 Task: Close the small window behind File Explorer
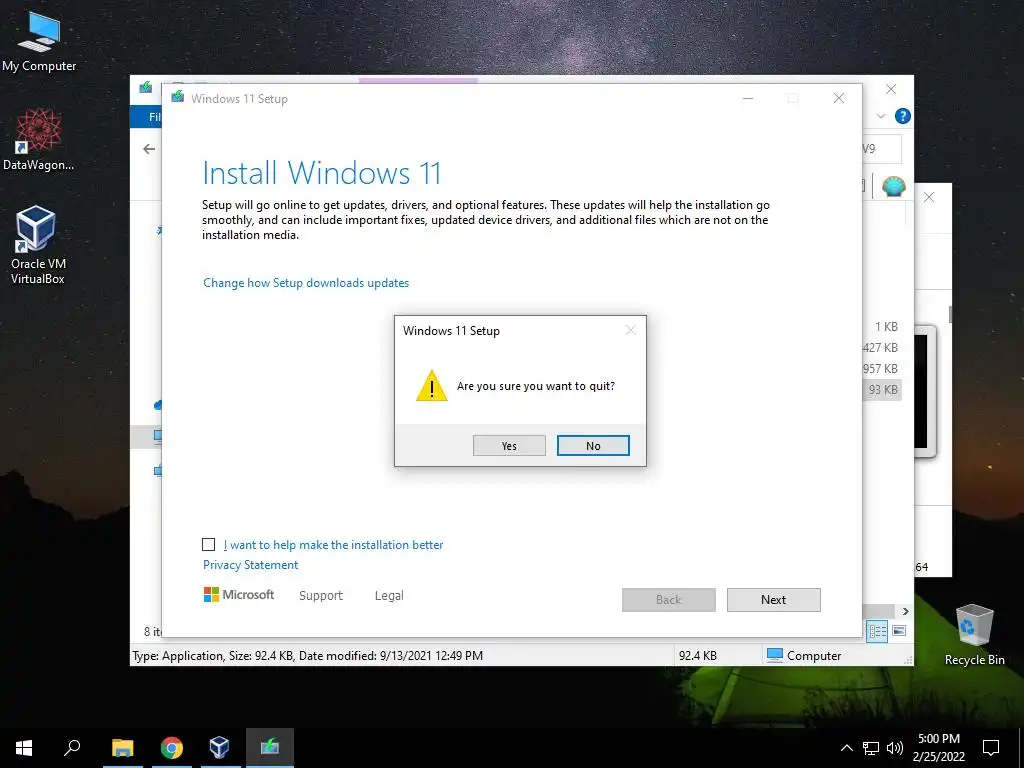tap(929, 197)
